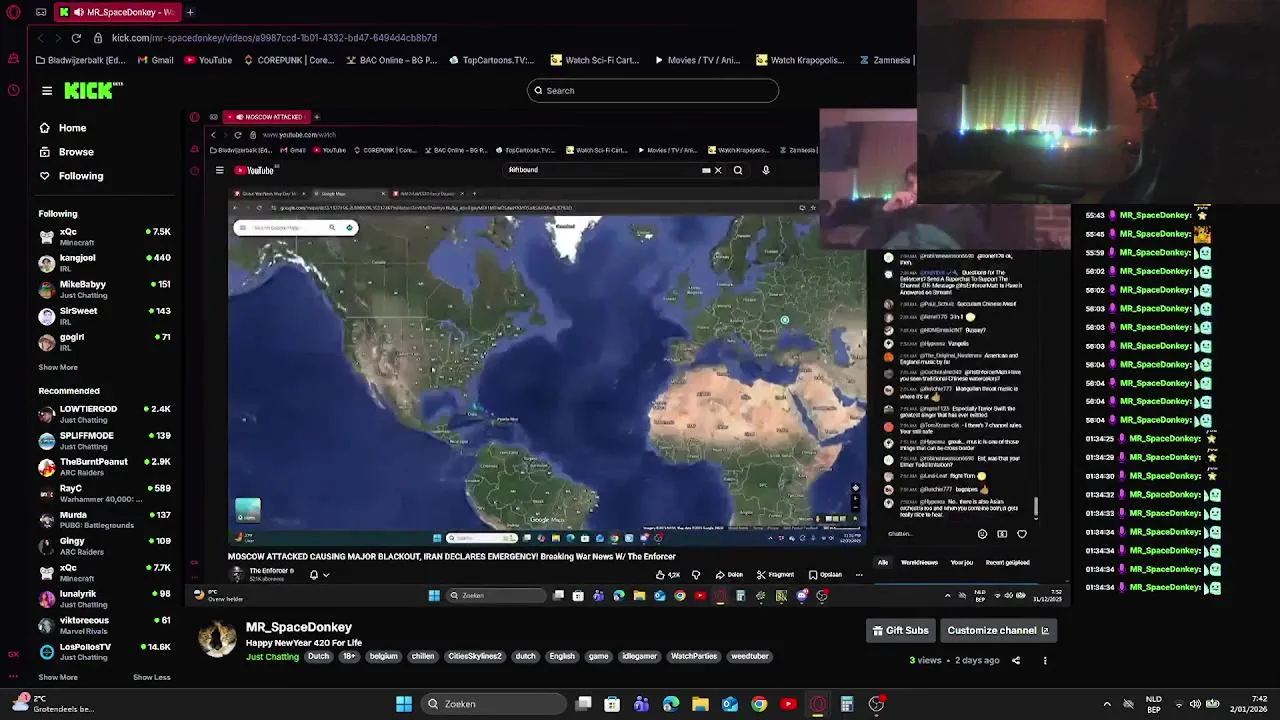Open MikeBabyy's channel in Following
Screen dimensions: 1280x720
point(104,289)
